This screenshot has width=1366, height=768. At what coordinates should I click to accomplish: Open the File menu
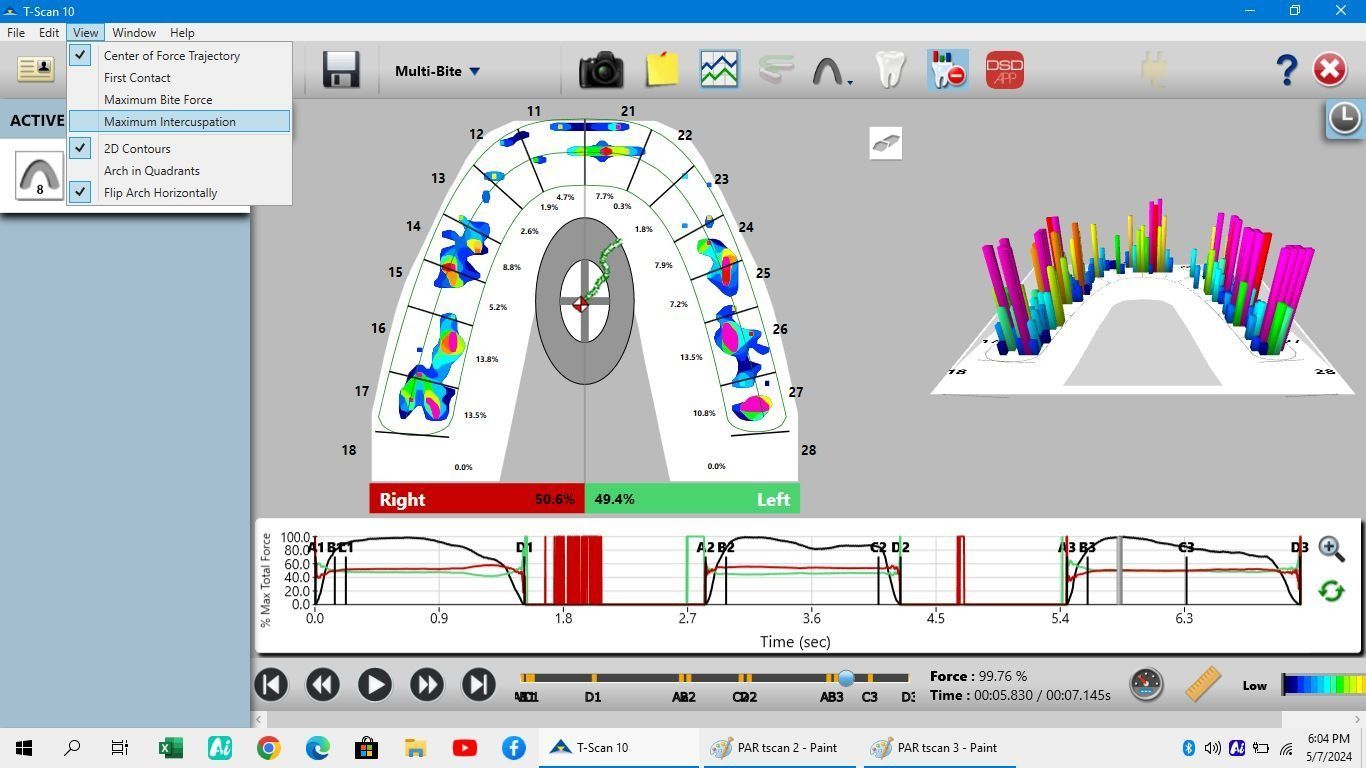[16, 33]
